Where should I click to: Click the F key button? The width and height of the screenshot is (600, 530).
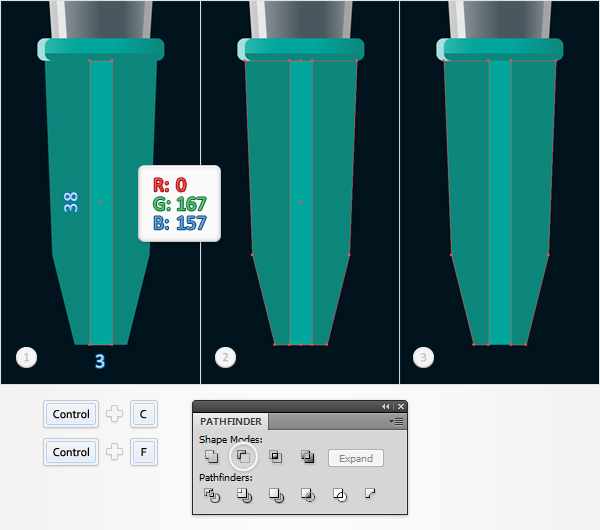[143, 452]
